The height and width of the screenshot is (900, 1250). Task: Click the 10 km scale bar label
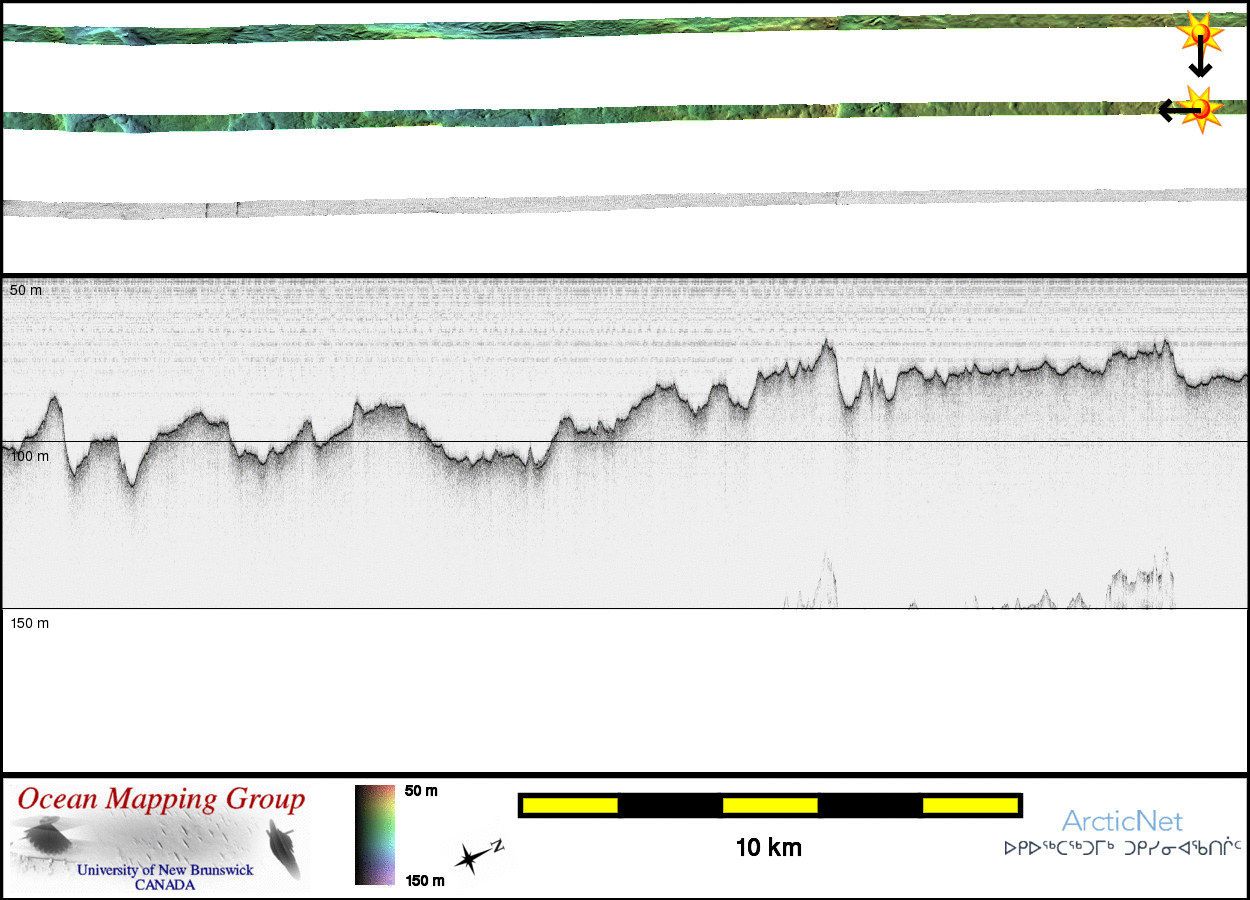point(768,848)
